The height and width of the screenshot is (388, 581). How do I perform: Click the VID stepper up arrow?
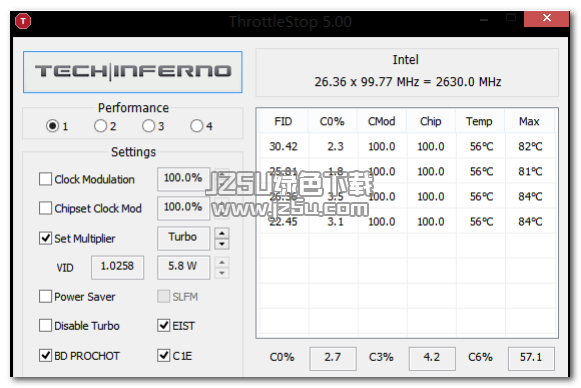pos(222,262)
